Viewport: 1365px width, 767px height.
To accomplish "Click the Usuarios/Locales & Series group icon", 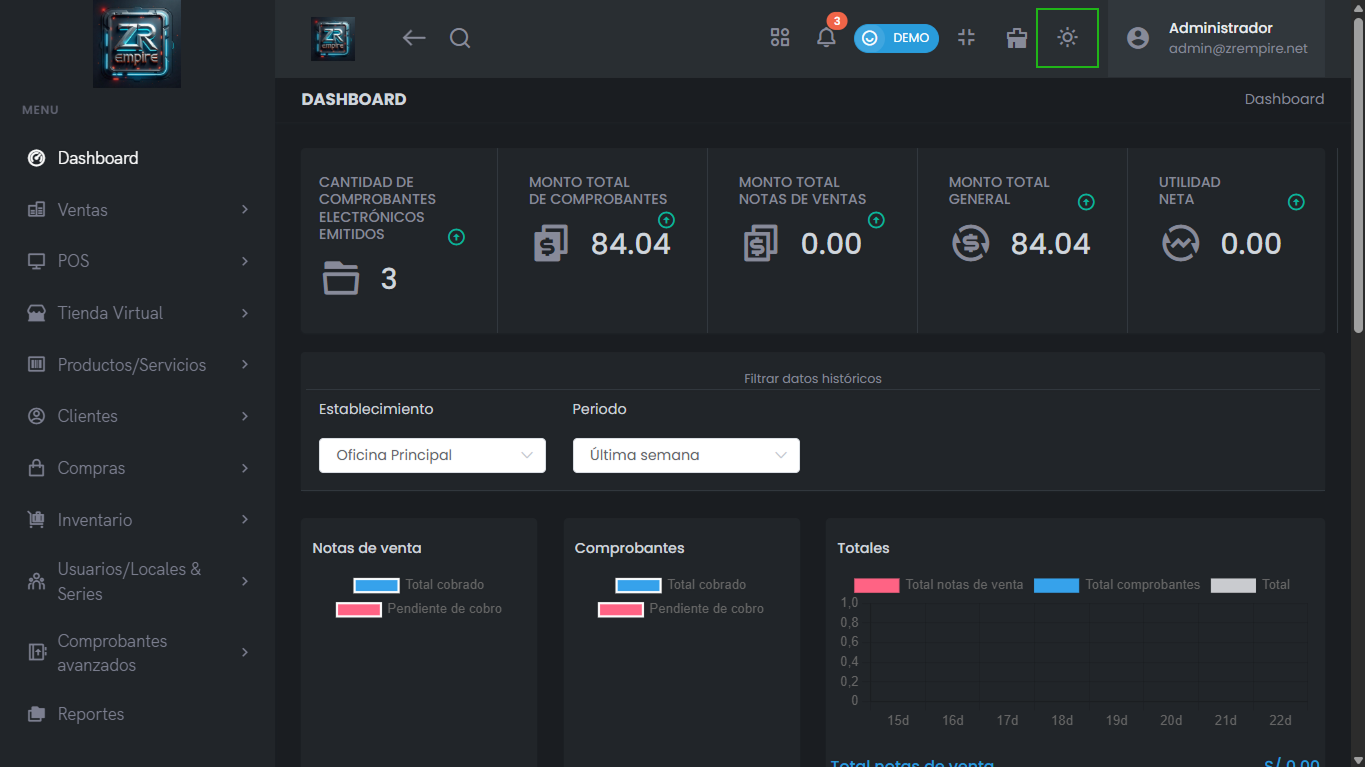I will click(37, 581).
